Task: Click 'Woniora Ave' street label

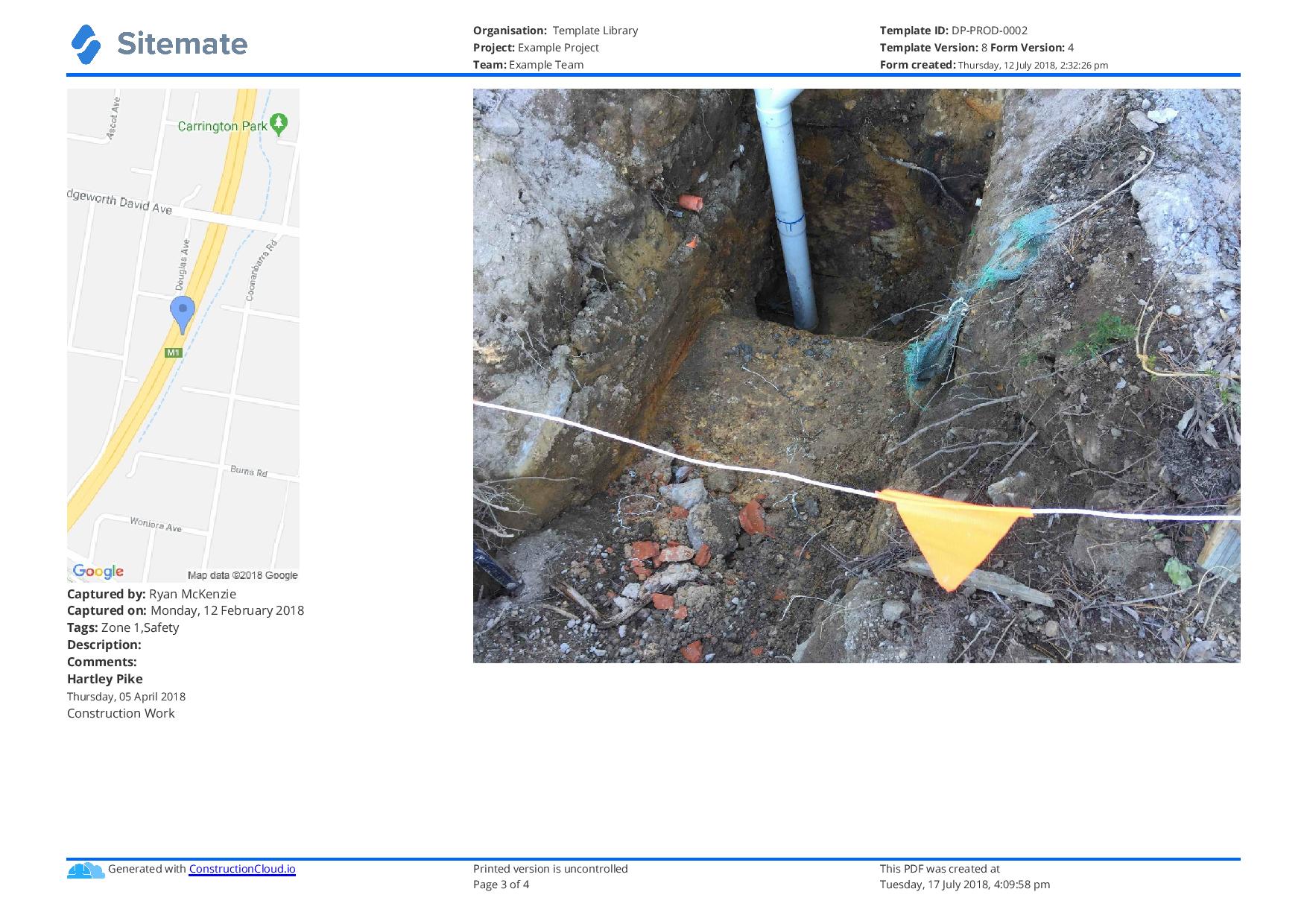Action: 156,524
